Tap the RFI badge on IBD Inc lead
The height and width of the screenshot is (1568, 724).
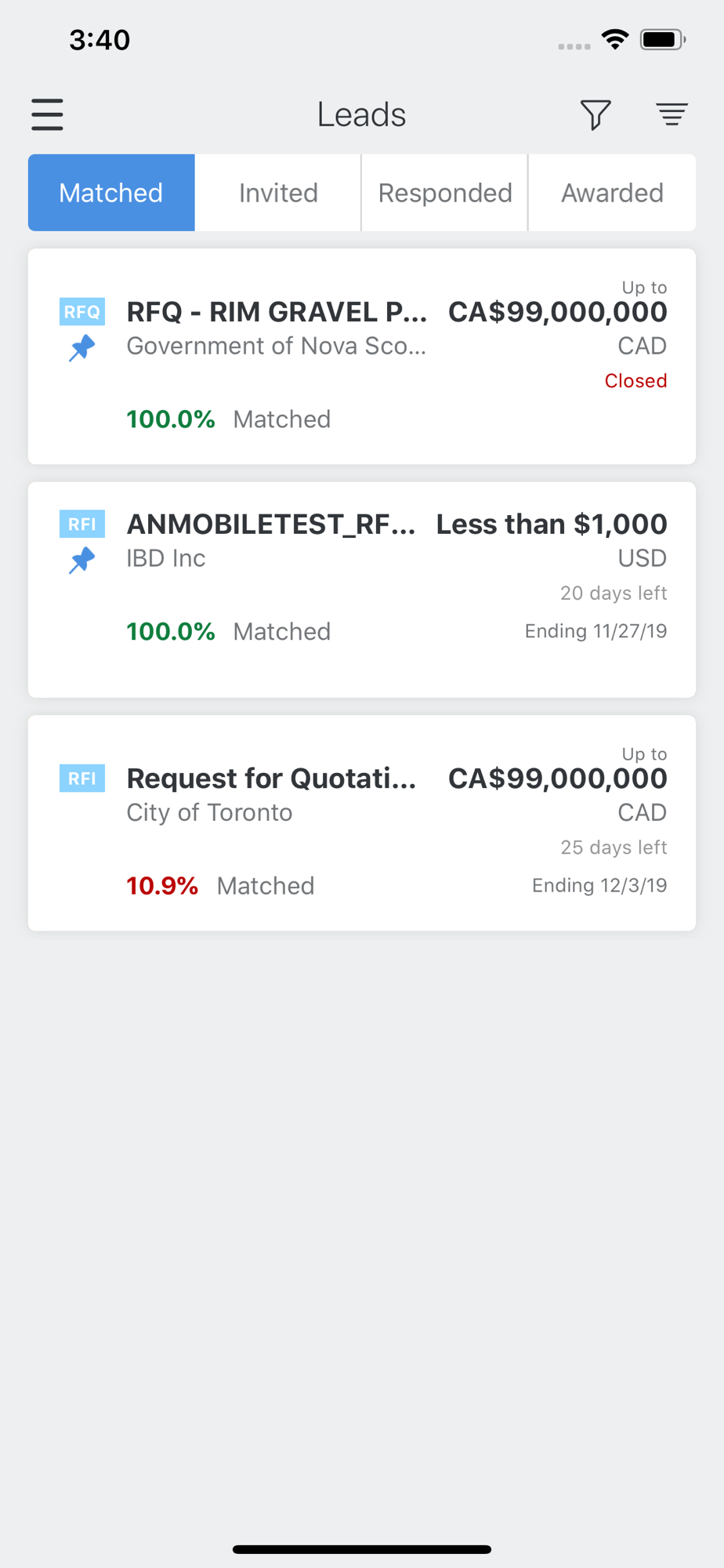[82, 524]
